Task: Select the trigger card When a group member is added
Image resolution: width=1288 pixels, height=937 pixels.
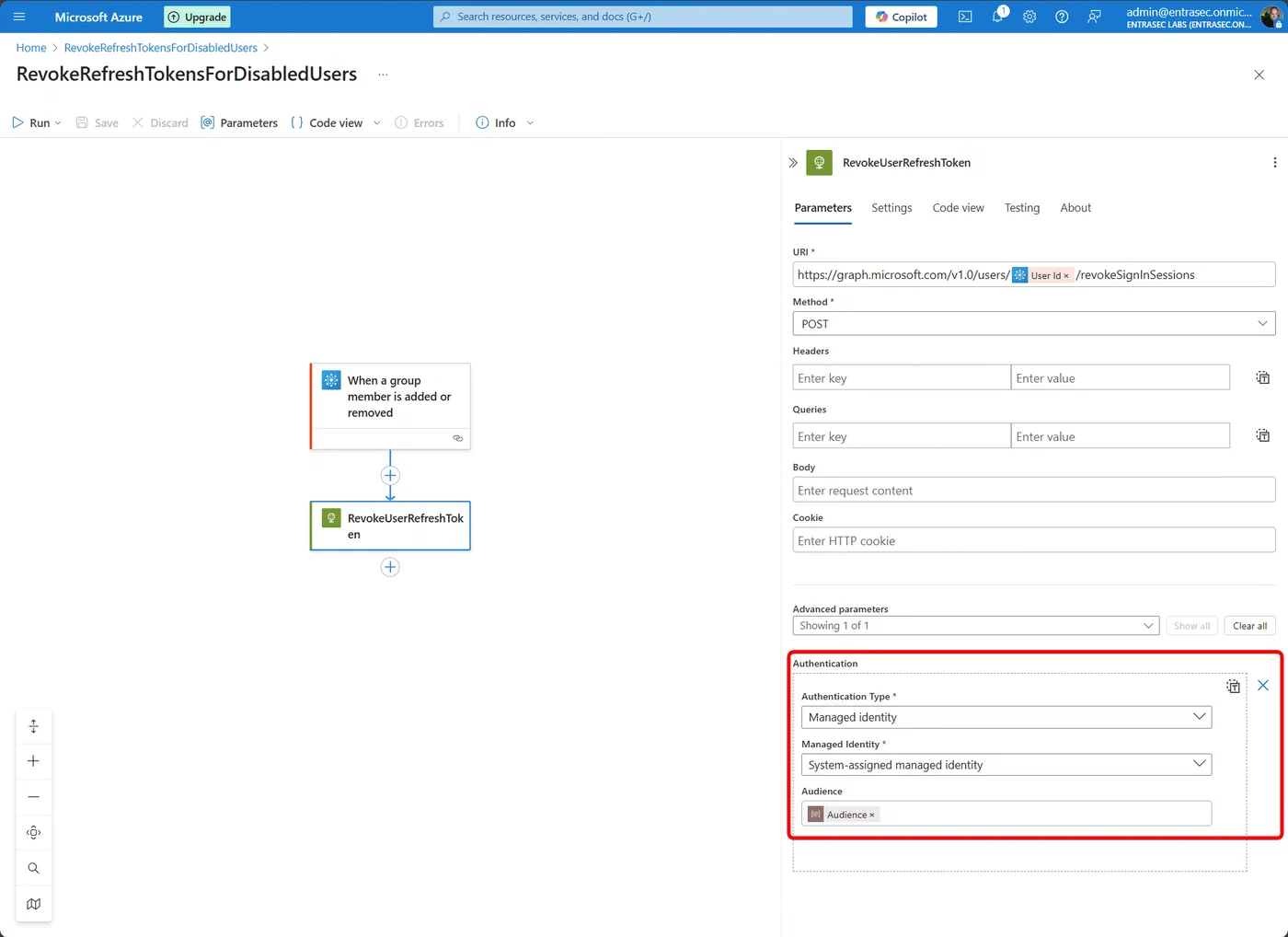Action: [x=391, y=405]
